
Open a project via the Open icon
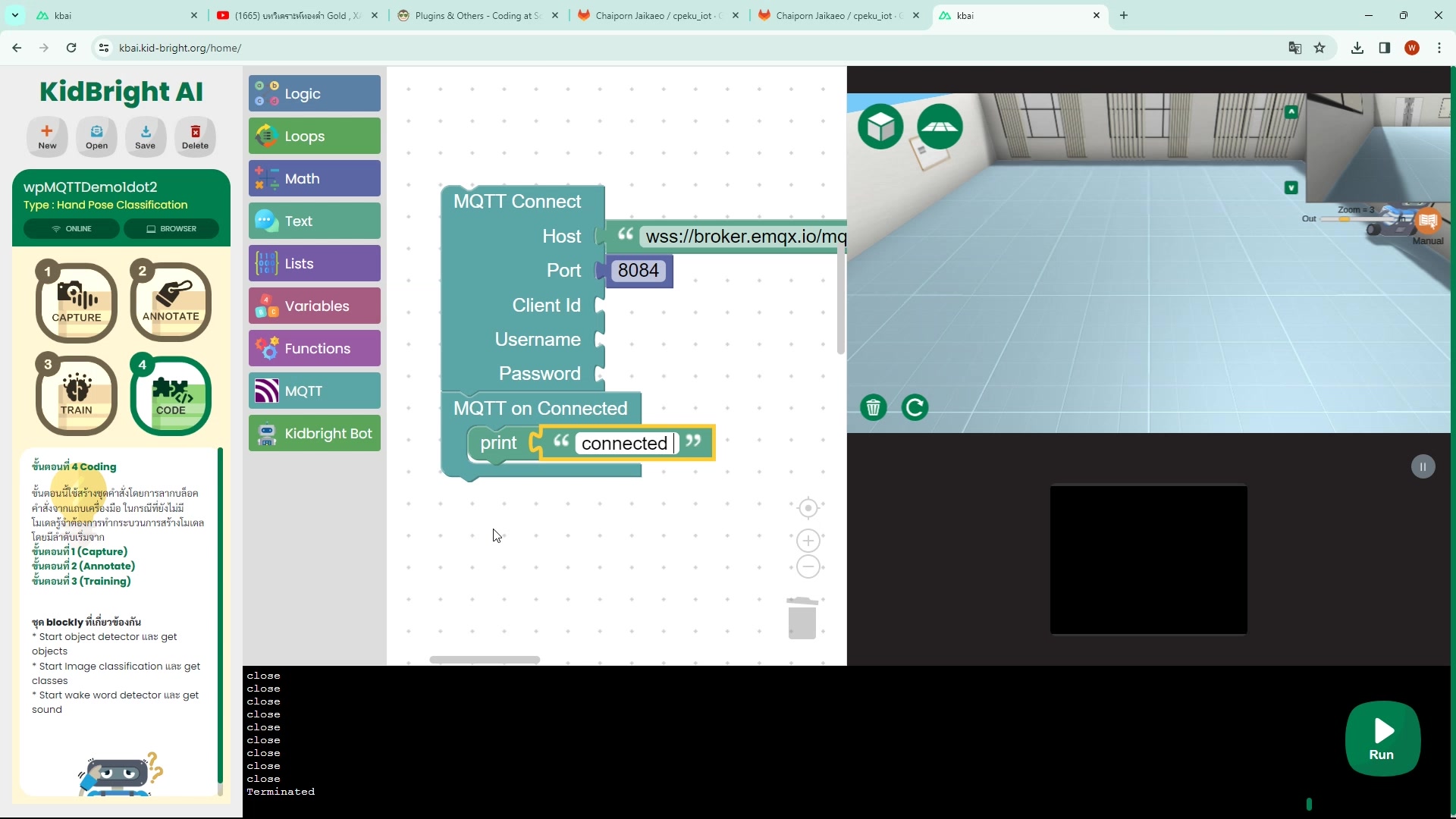96,136
